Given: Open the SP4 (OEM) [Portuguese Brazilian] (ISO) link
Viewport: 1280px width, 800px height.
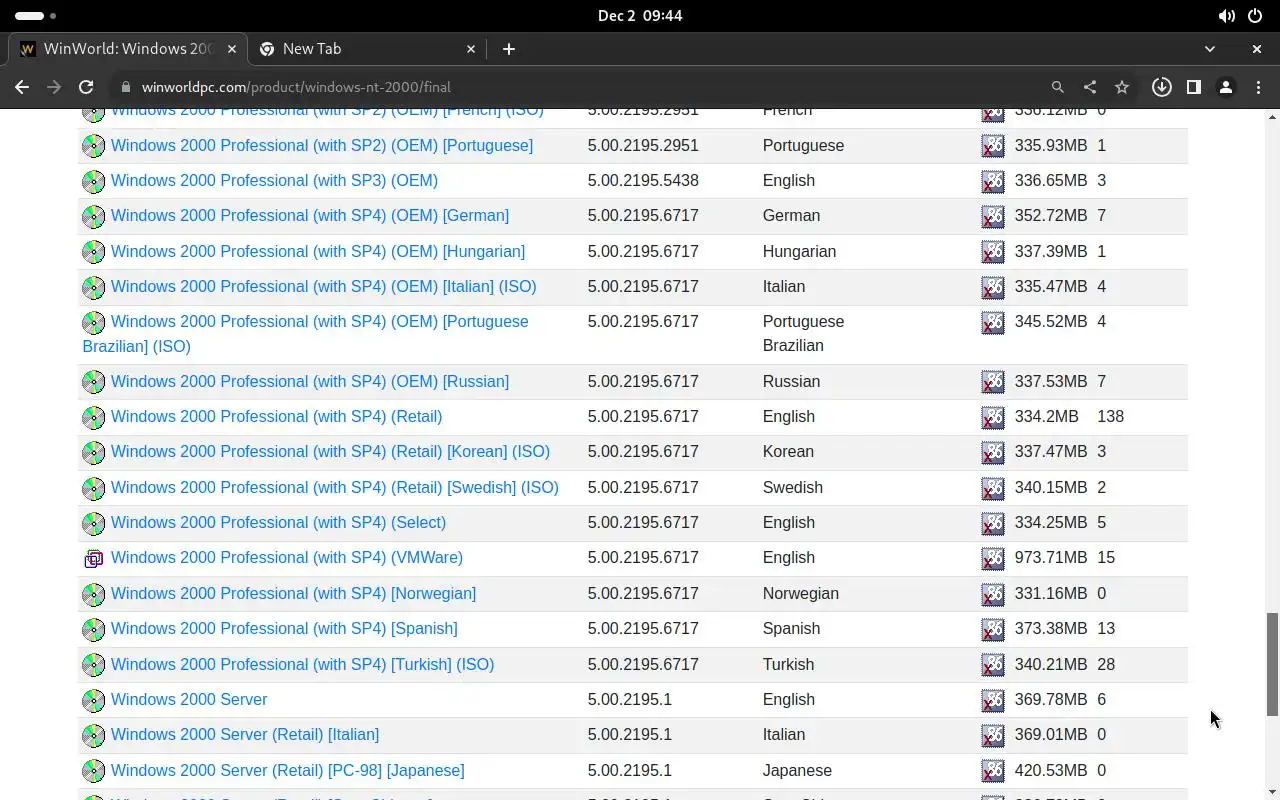Looking at the screenshot, I should 305,334.
